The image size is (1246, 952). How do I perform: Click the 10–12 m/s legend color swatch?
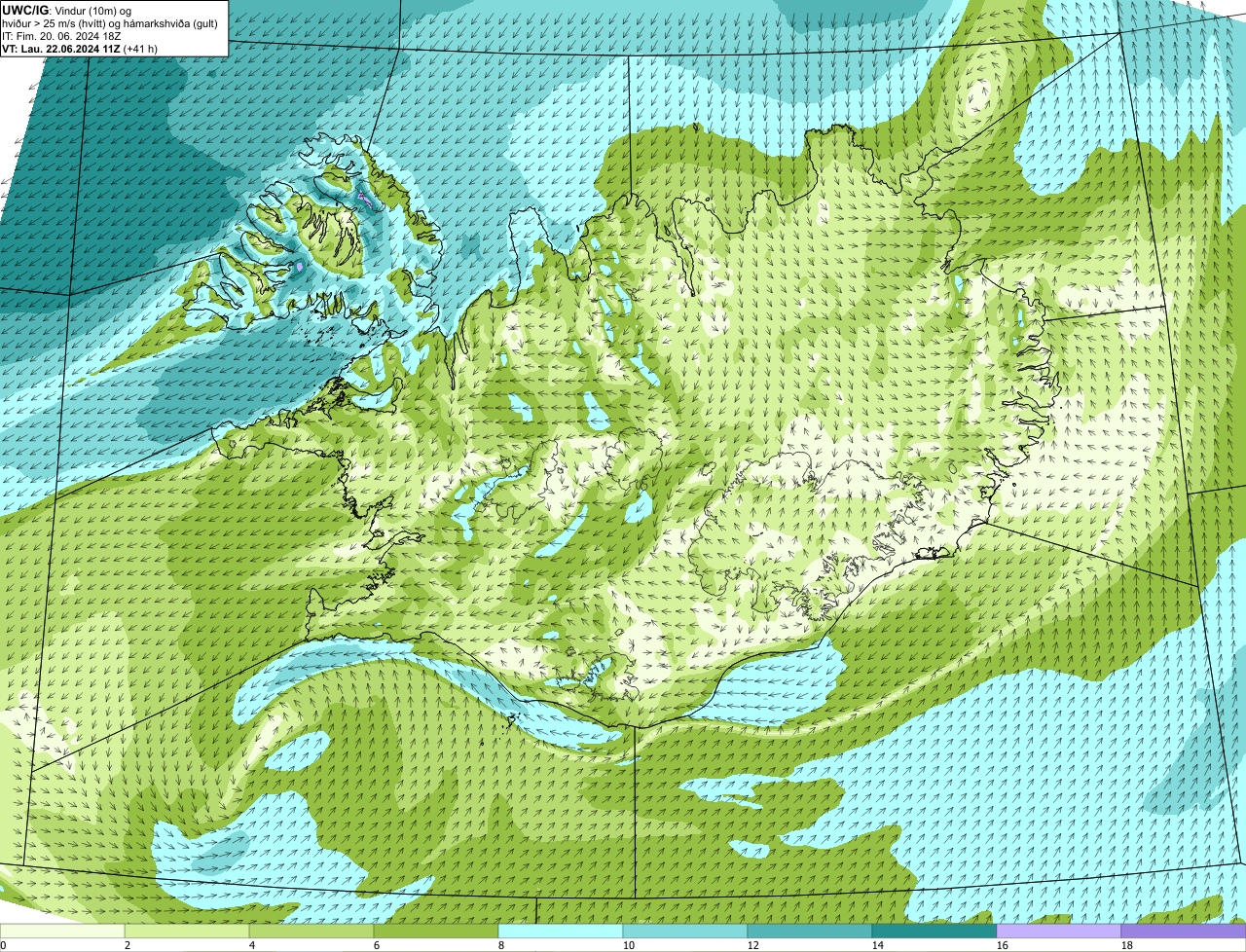(x=685, y=931)
